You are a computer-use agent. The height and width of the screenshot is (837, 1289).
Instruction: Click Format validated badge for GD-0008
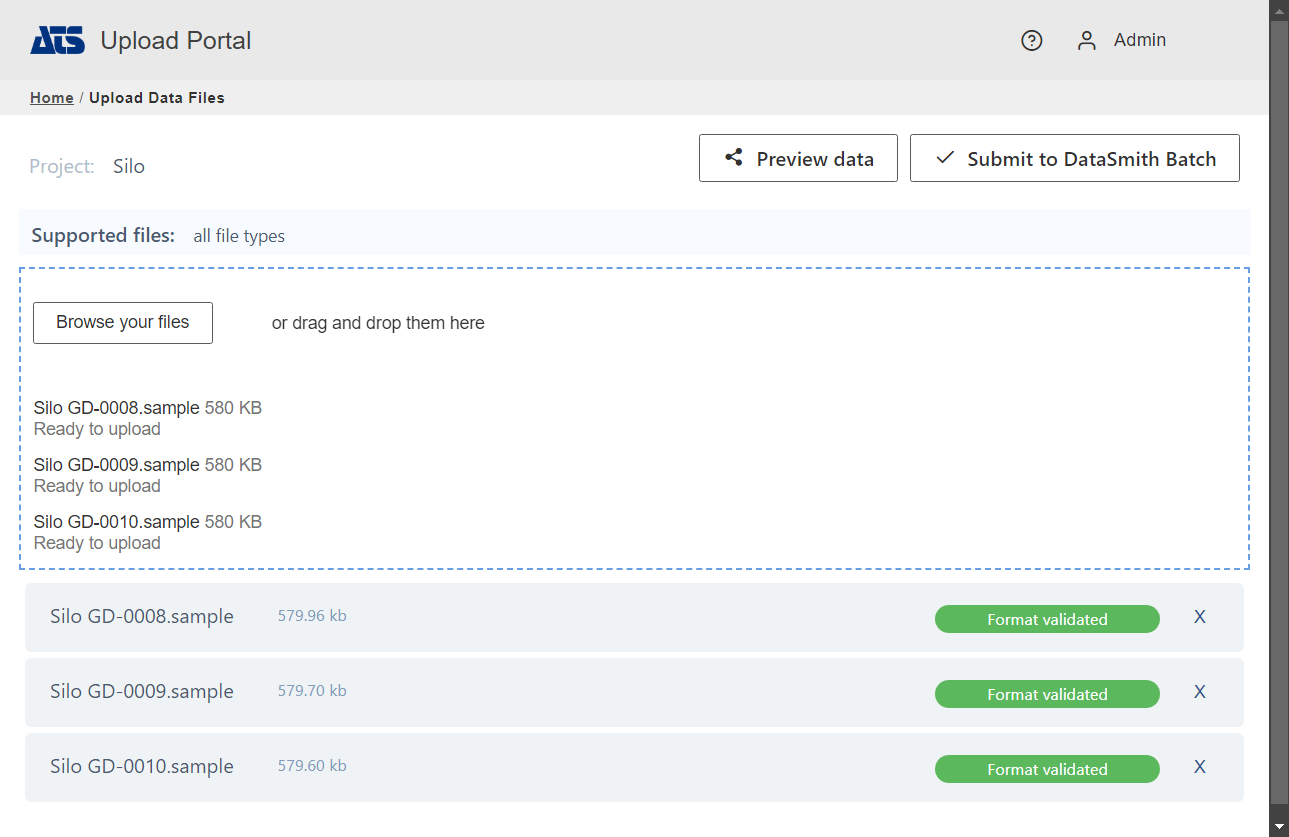click(x=1047, y=619)
